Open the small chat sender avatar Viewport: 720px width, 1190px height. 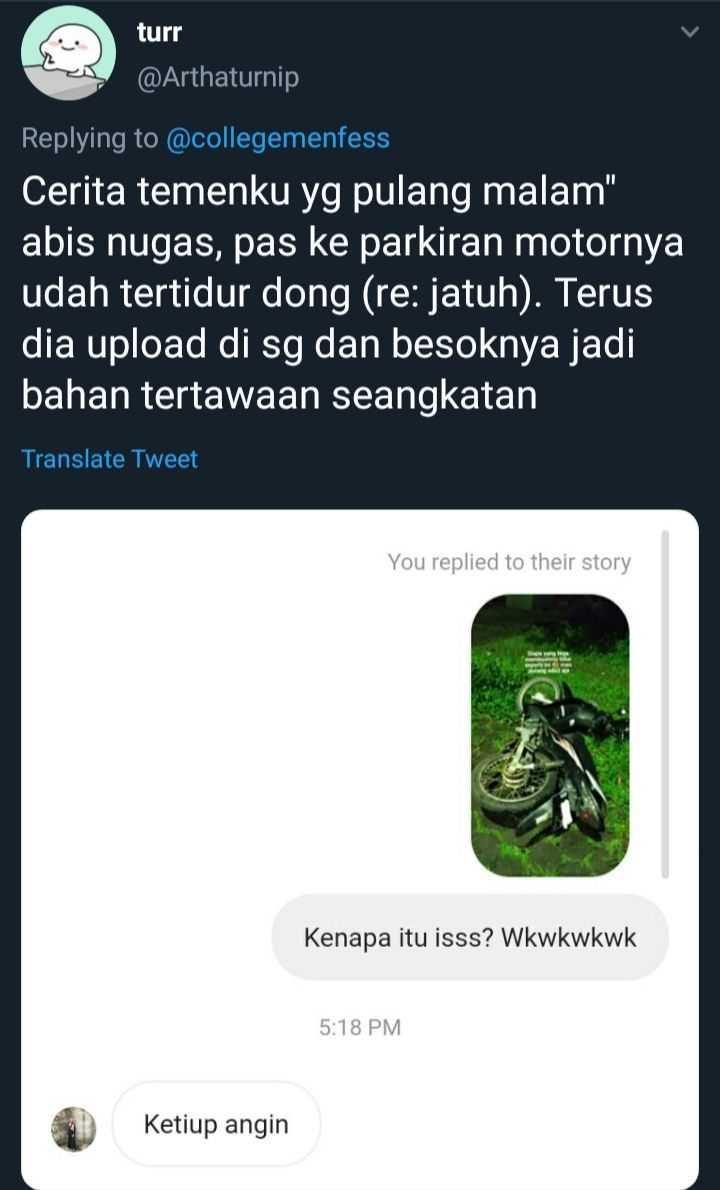pyautogui.click(x=74, y=1129)
